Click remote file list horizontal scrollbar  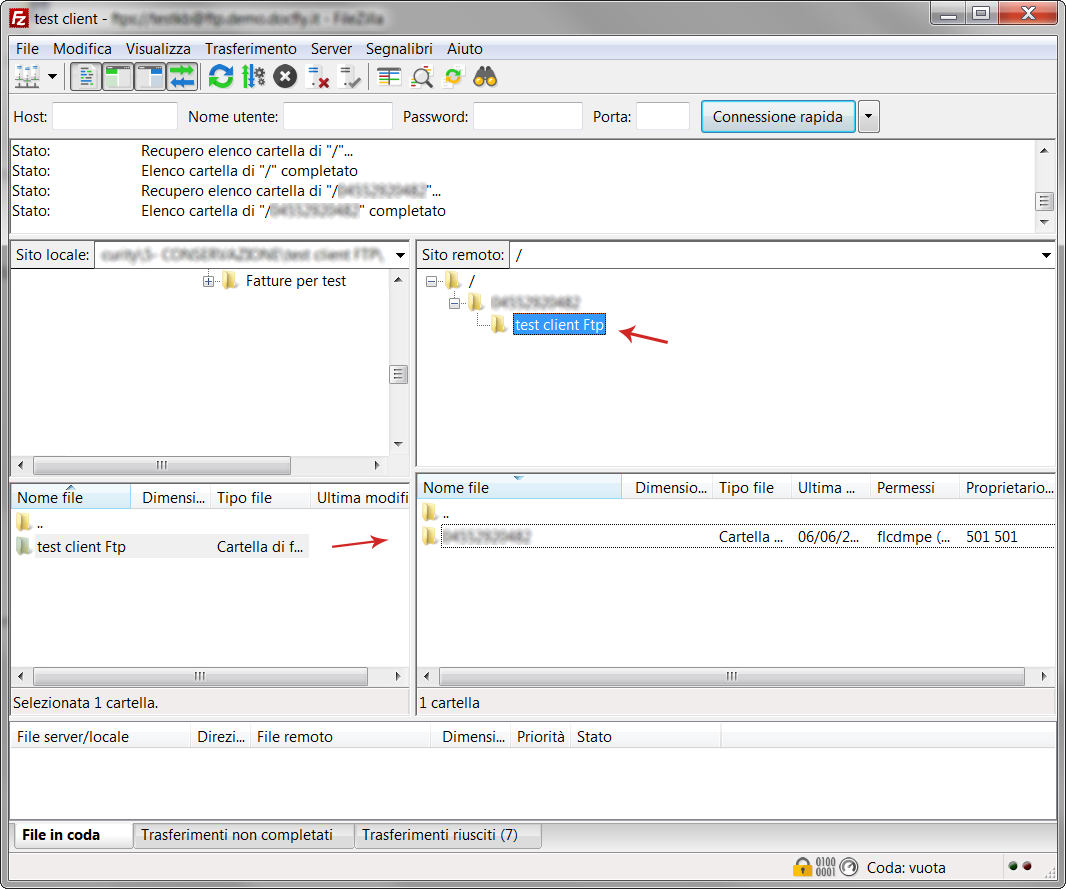coord(736,676)
